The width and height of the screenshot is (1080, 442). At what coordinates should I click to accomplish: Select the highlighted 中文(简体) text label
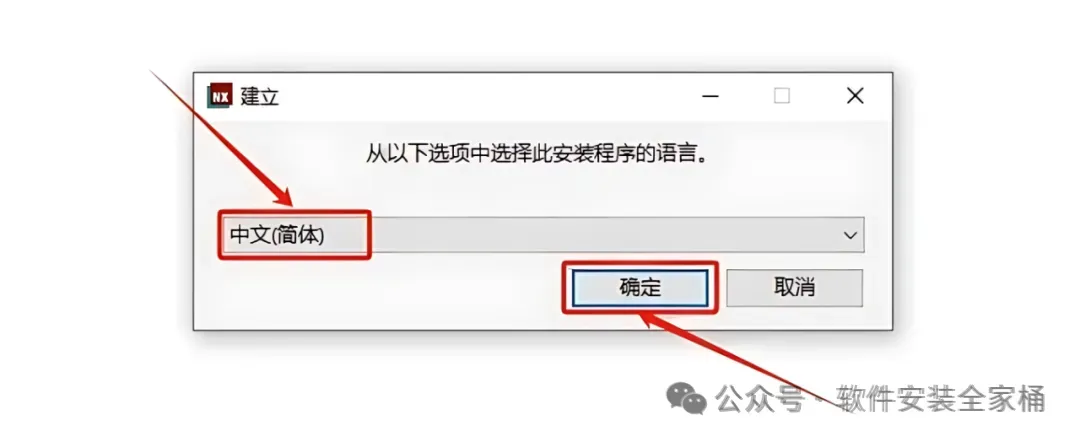pyautogui.click(x=277, y=235)
